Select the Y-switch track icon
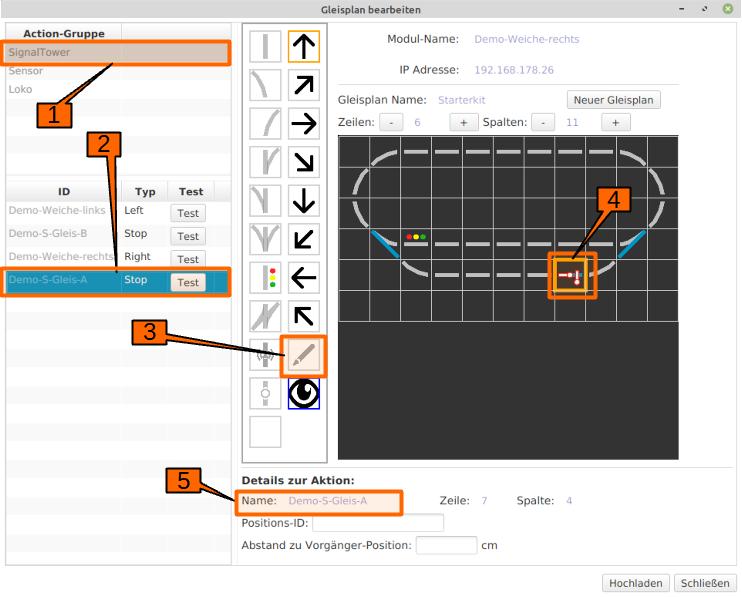742x597 pixels. click(265, 238)
